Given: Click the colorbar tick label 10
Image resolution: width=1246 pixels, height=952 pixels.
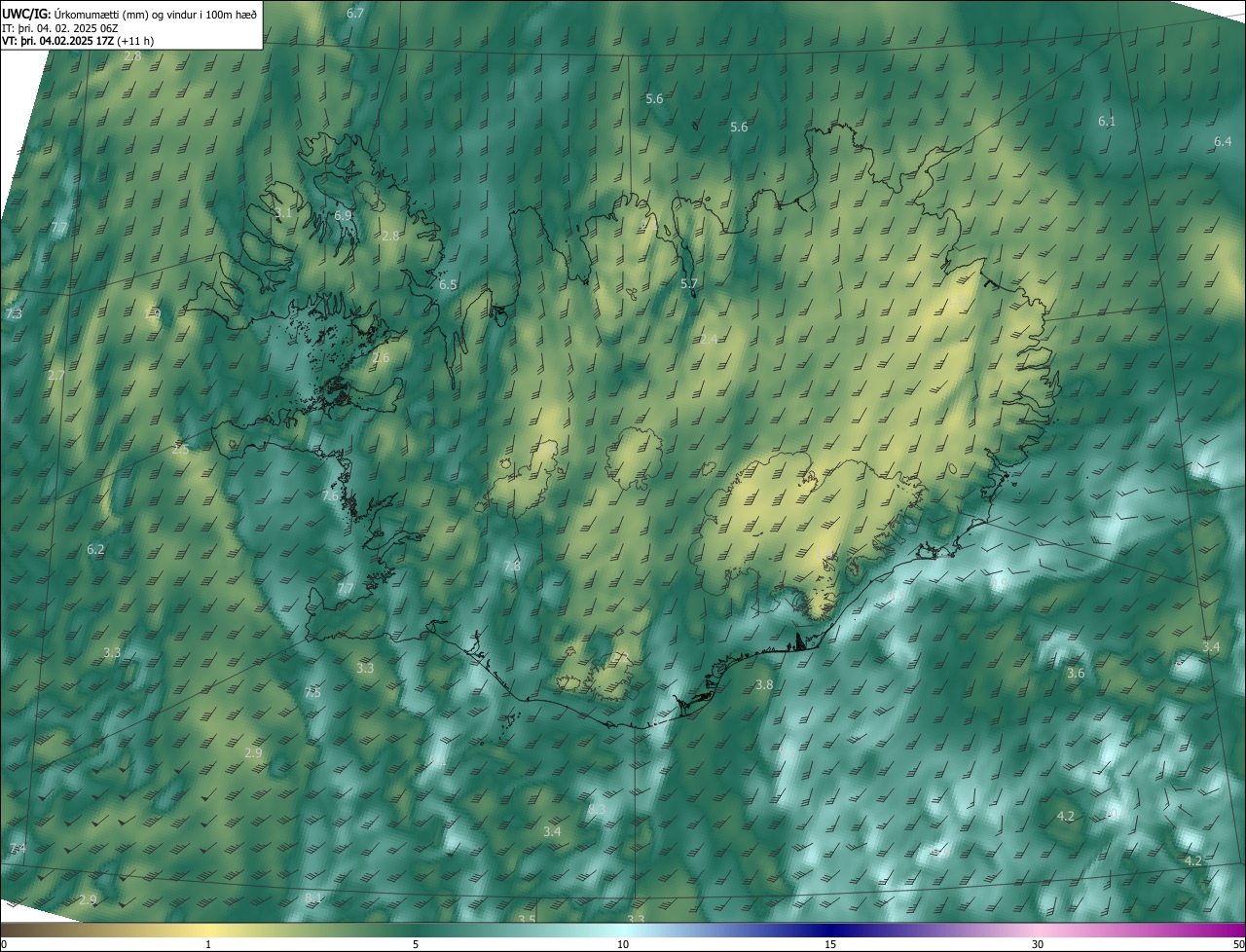Looking at the screenshot, I should pyautogui.click(x=623, y=944).
